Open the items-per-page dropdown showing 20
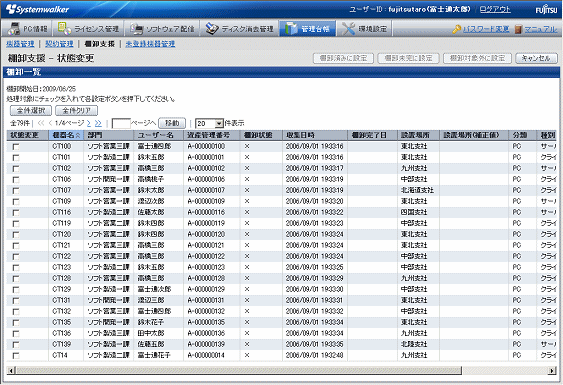Image resolution: width=563 pixels, height=385 pixels. tap(210, 124)
